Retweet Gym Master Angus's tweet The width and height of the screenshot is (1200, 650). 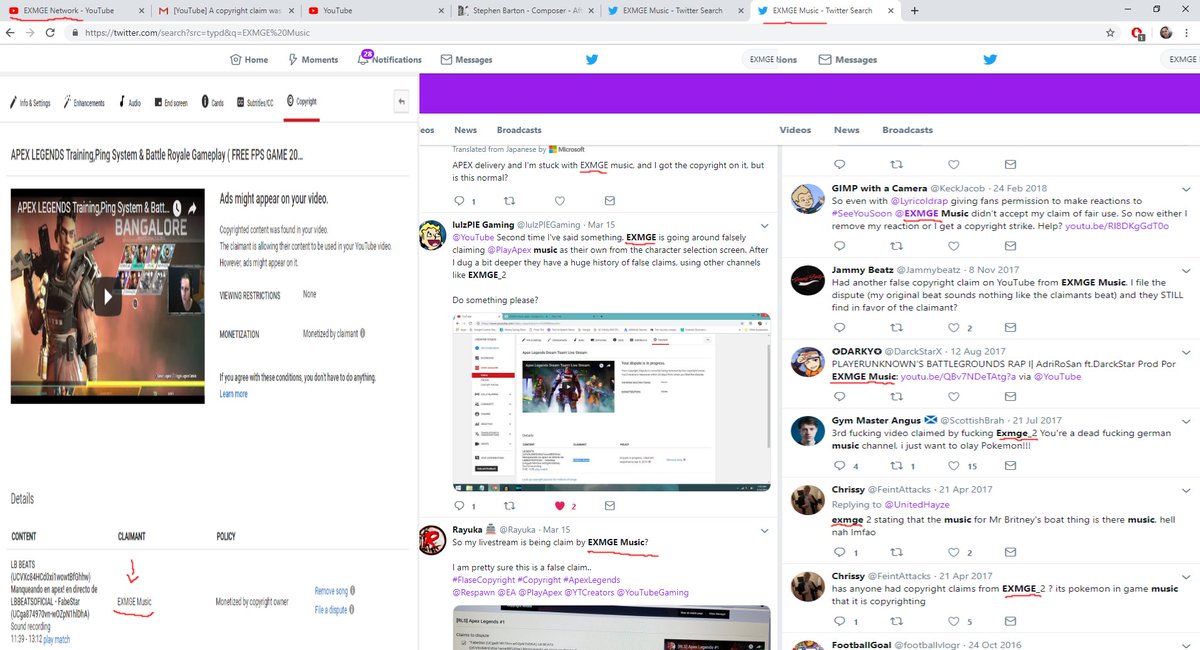click(x=896, y=466)
